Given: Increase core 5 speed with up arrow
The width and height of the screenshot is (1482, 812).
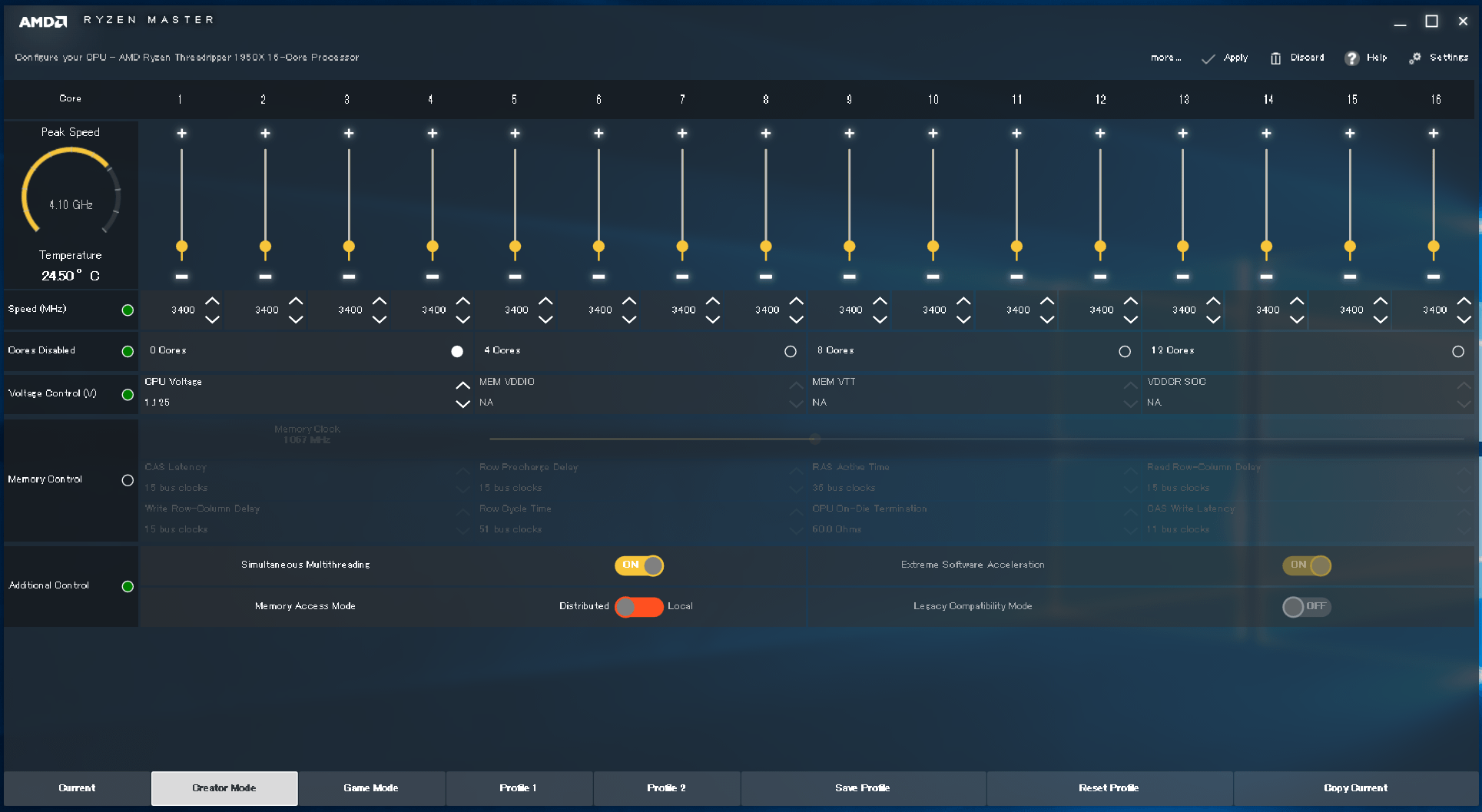Looking at the screenshot, I should tap(545, 301).
